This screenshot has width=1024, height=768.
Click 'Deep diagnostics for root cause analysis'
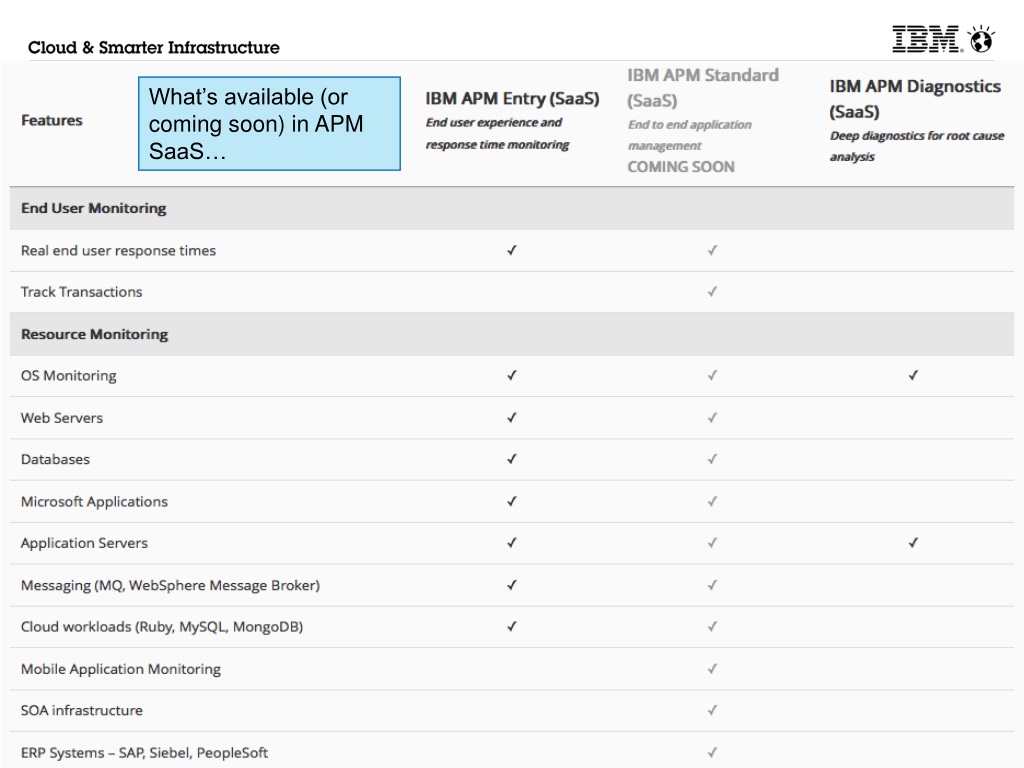coord(917,146)
